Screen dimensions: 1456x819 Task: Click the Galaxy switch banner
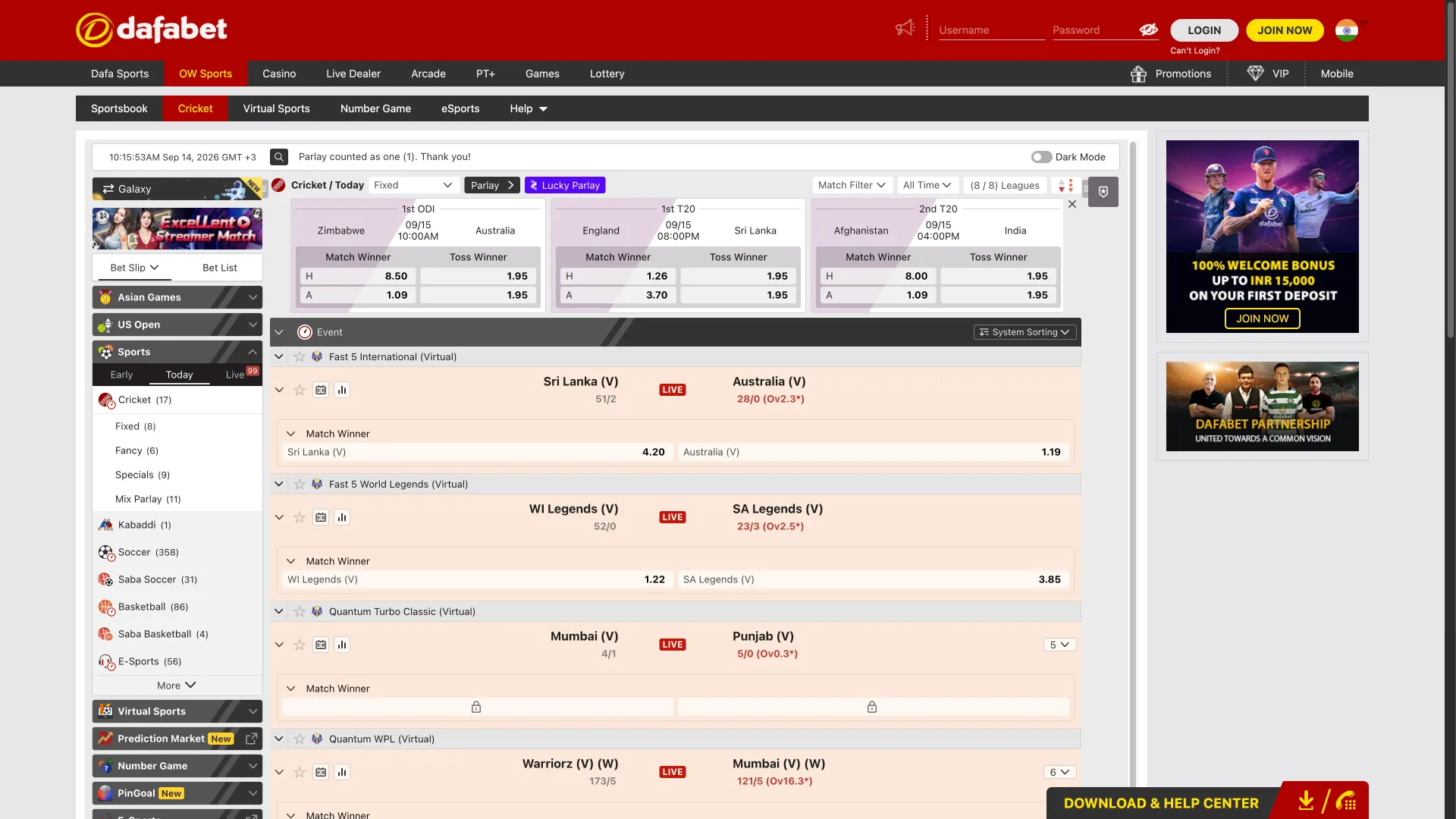pos(177,189)
